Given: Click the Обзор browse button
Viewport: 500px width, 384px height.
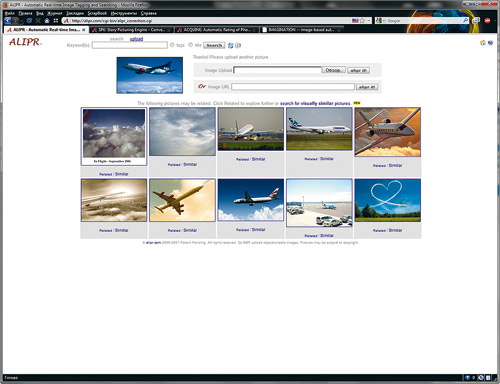Looking at the screenshot, I should pyautogui.click(x=333, y=70).
